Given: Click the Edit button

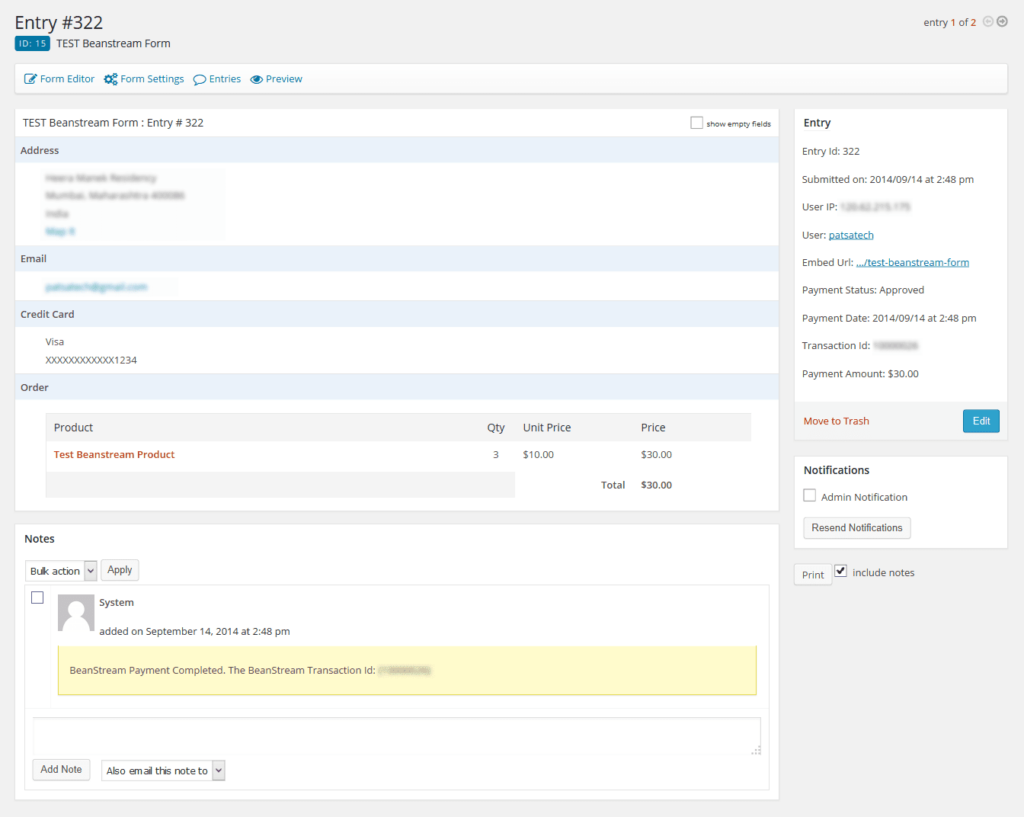Looking at the screenshot, I should tap(980, 421).
